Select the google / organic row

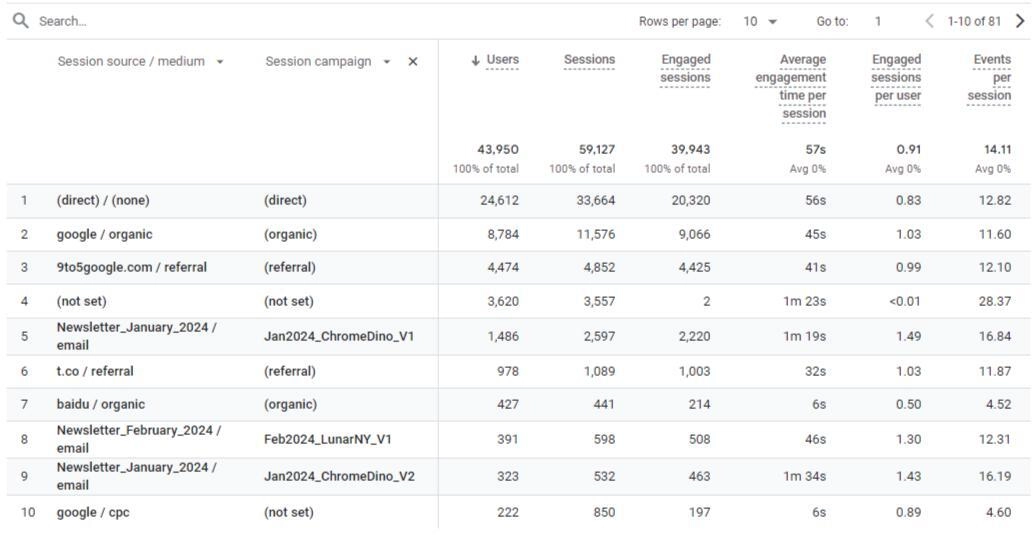click(518, 234)
